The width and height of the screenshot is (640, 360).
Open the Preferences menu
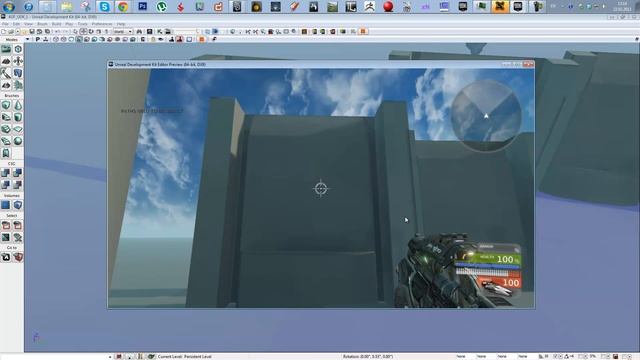[102, 24]
